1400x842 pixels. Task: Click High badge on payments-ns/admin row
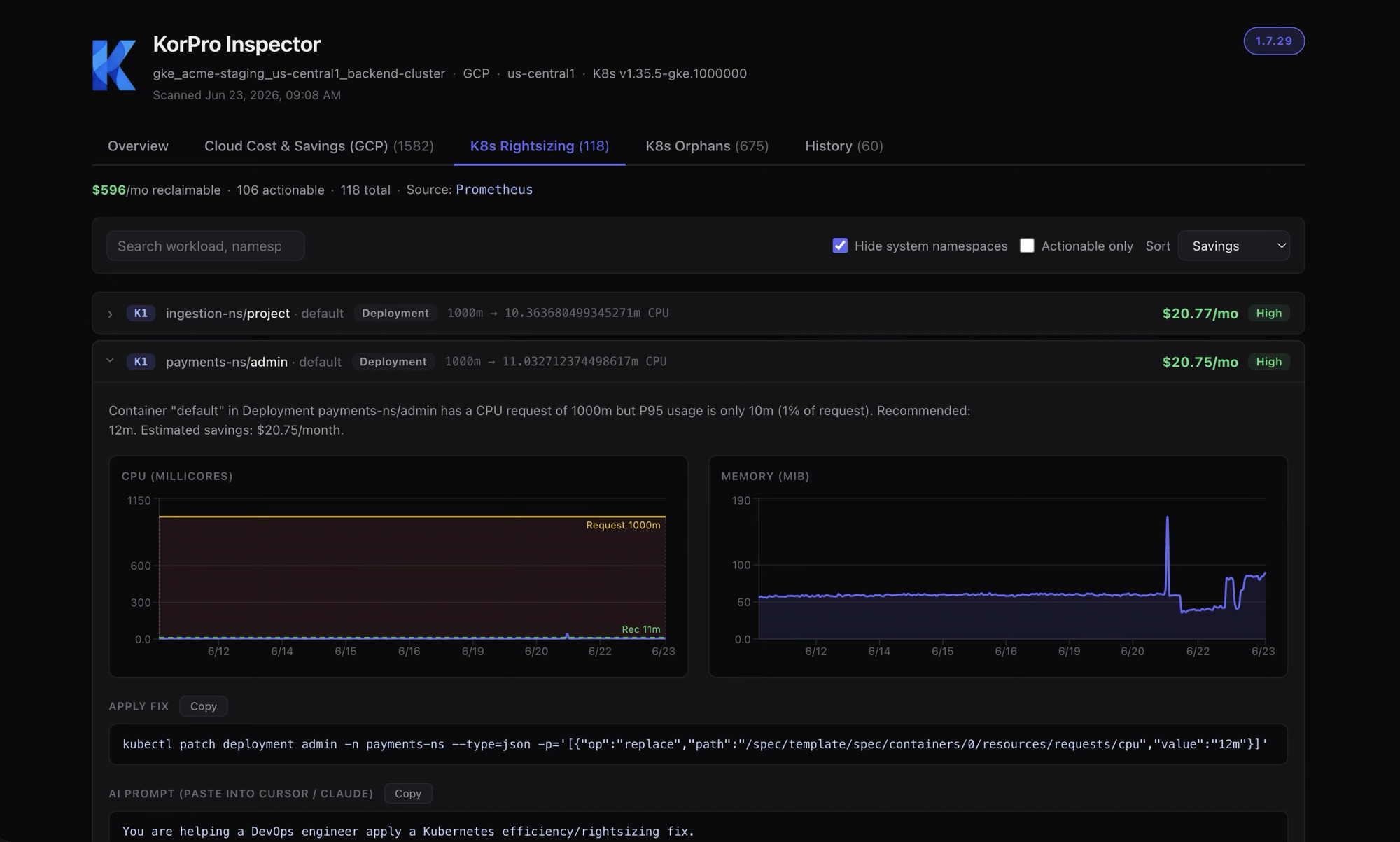click(1268, 361)
